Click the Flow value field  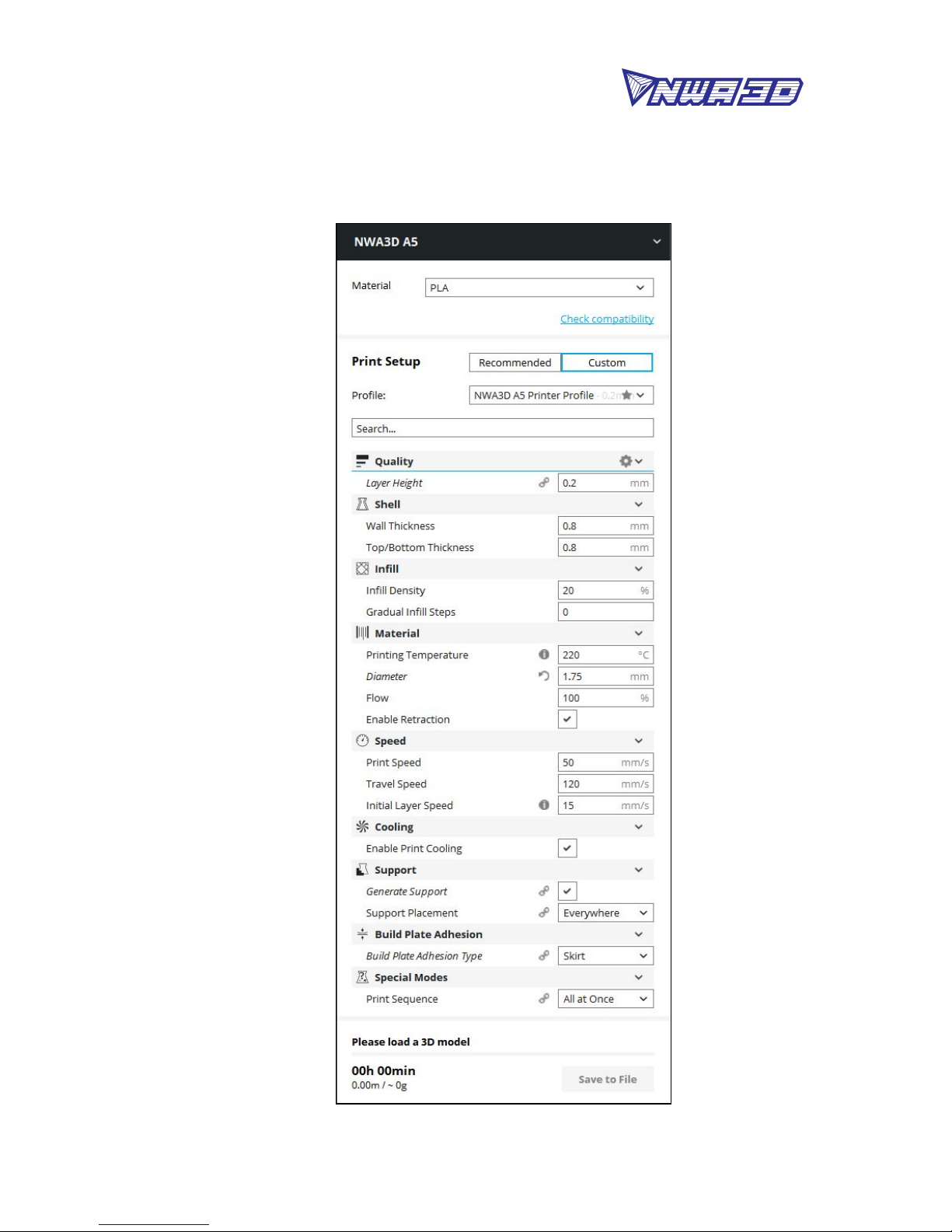pos(605,698)
